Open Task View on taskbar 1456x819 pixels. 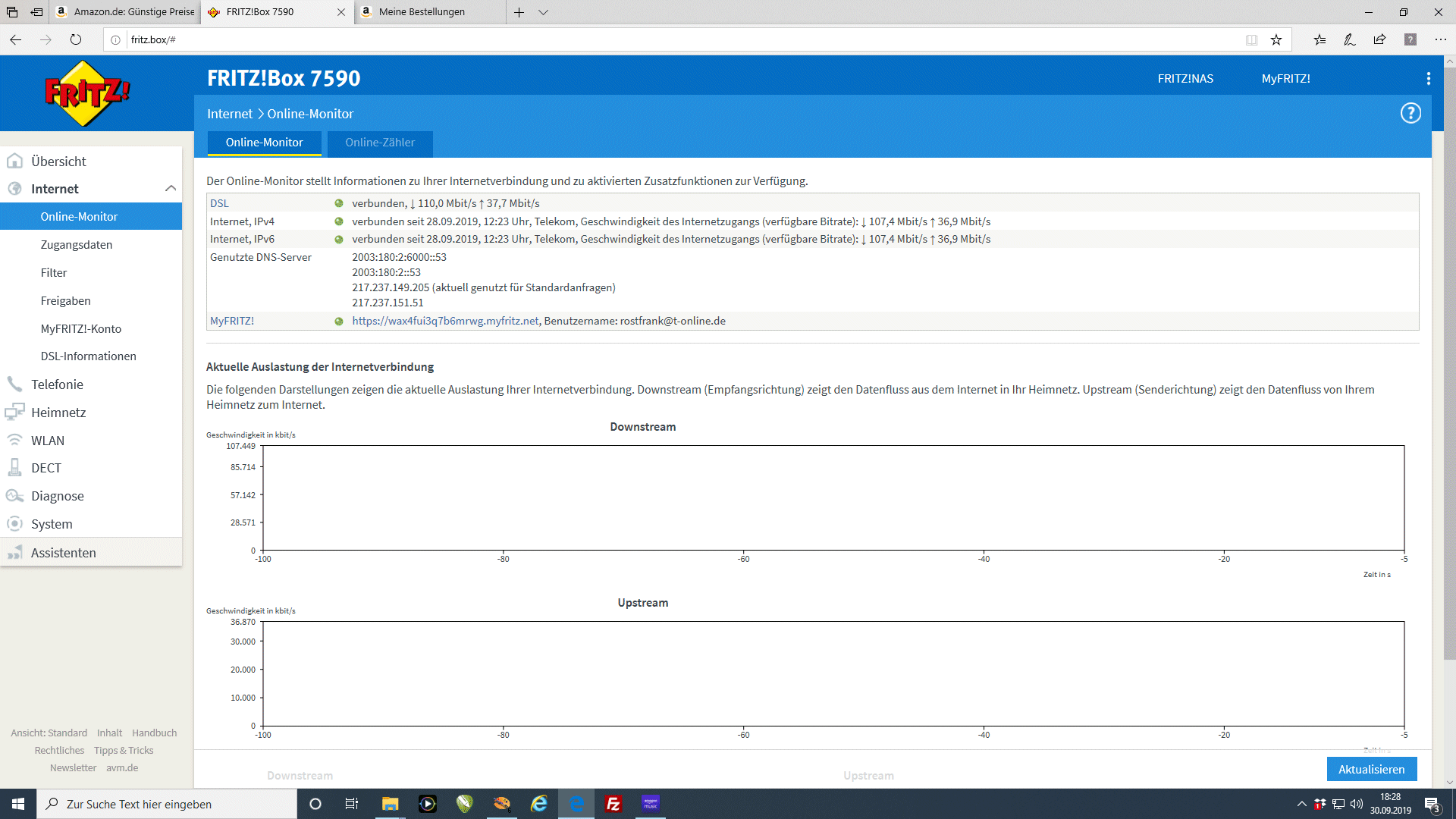(352, 804)
